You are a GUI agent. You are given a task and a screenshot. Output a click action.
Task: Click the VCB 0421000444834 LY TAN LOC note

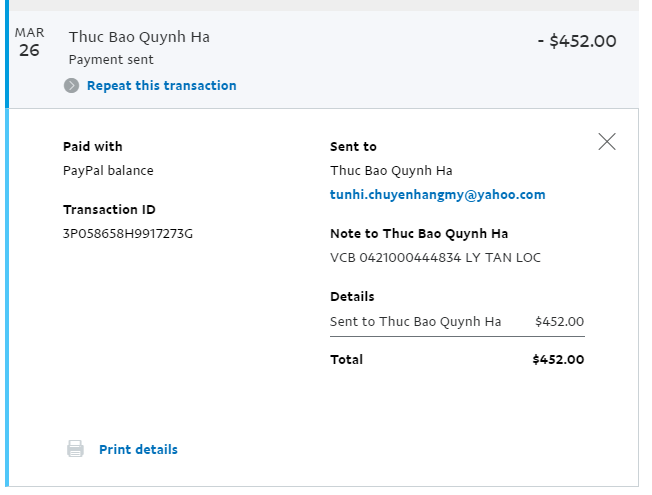click(x=435, y=258)
